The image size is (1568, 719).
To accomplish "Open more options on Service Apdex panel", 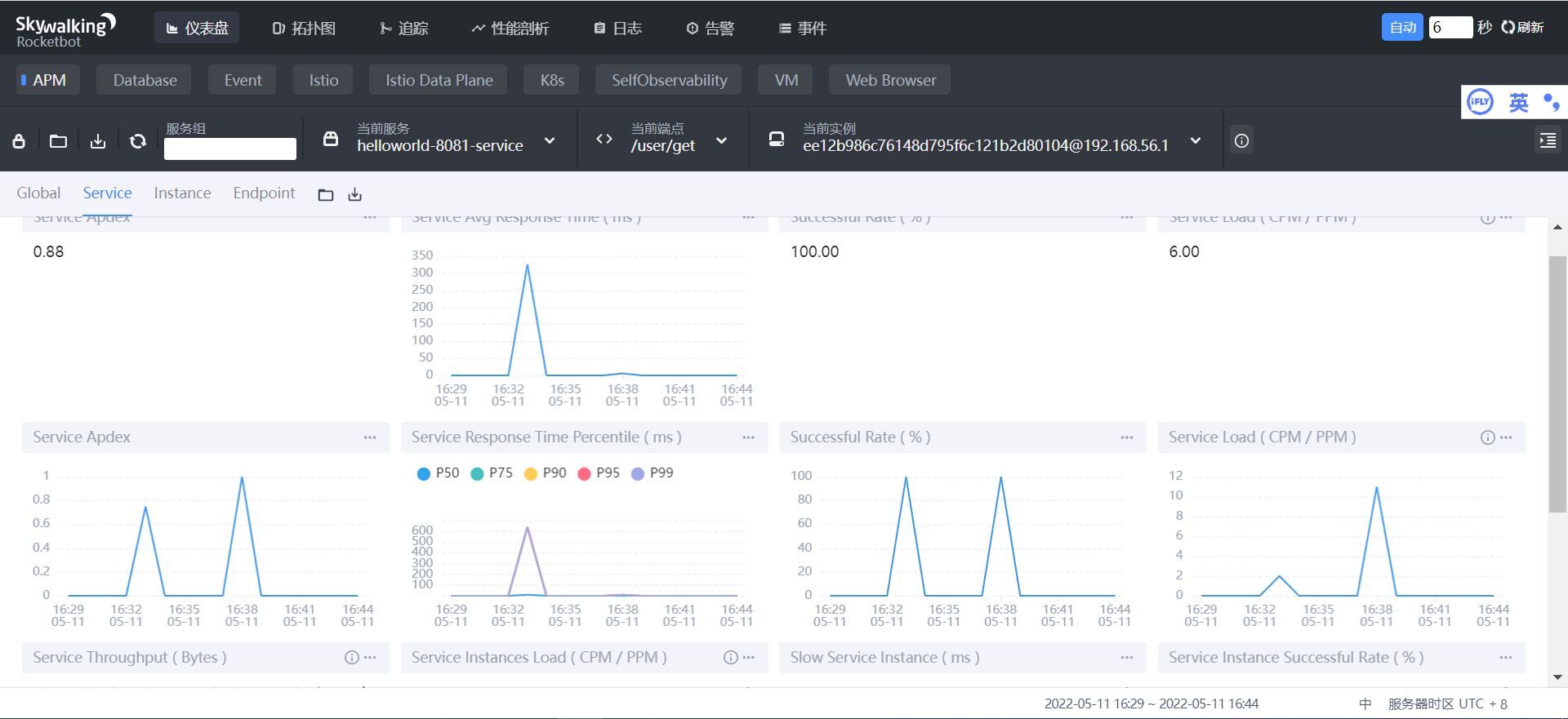I will (370, 437).
